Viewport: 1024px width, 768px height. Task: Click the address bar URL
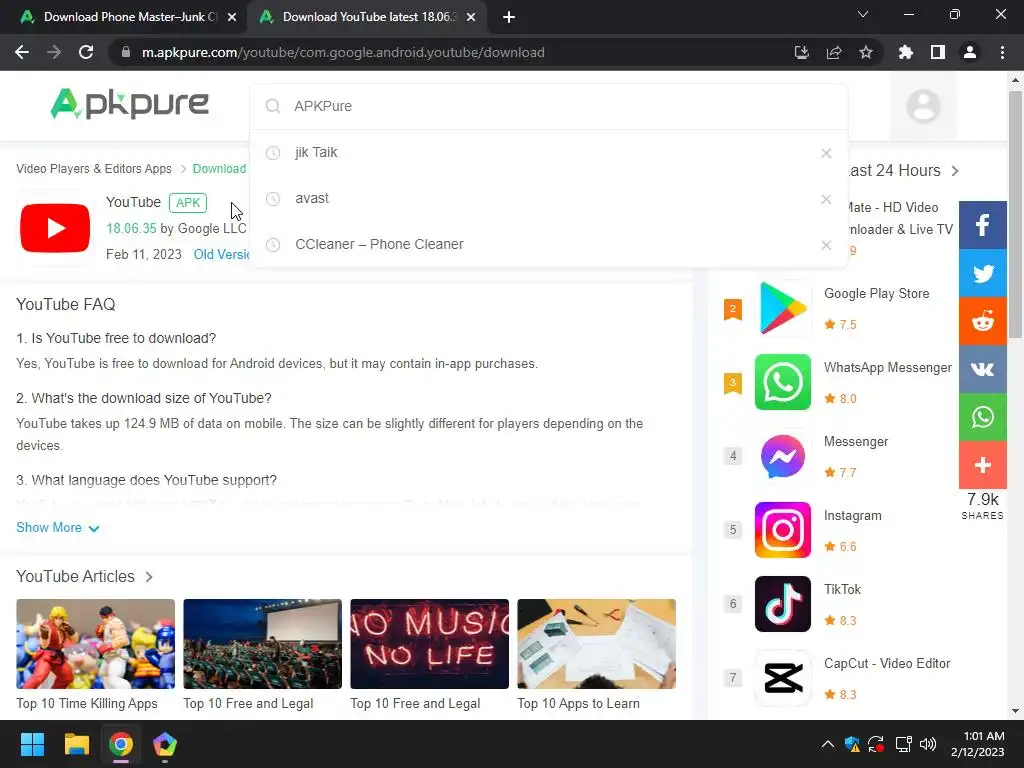pos(343,52)
